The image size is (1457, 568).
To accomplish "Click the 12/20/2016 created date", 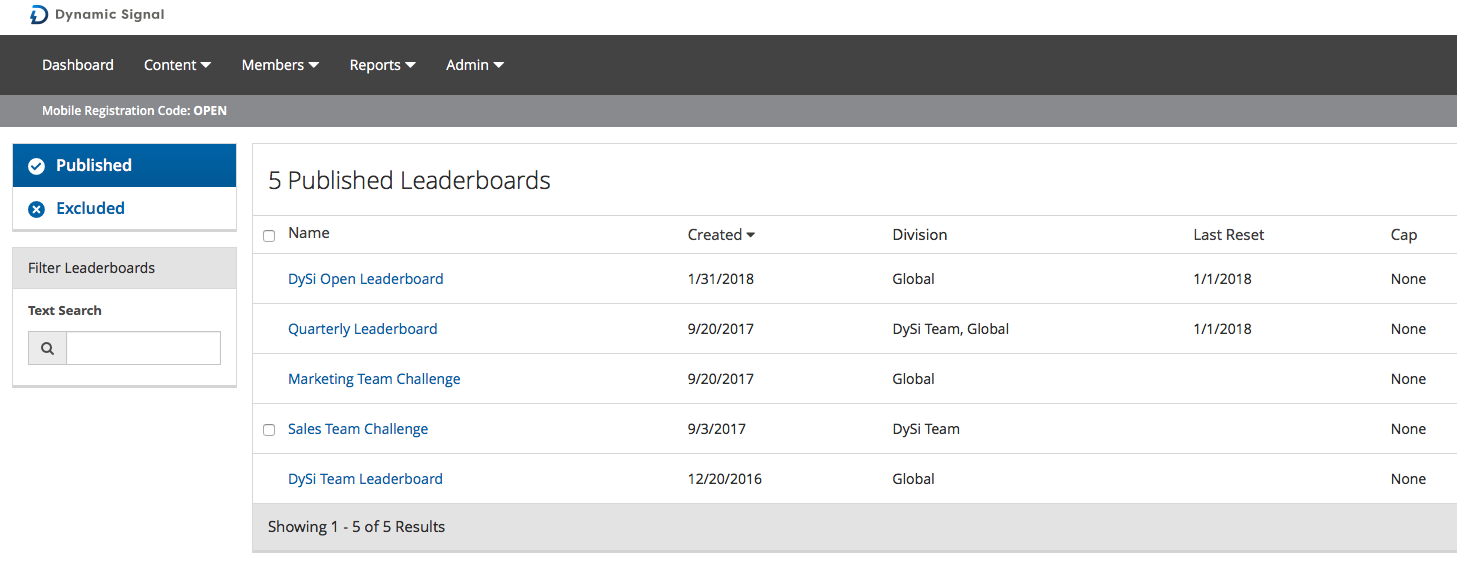I will (725, 479).
